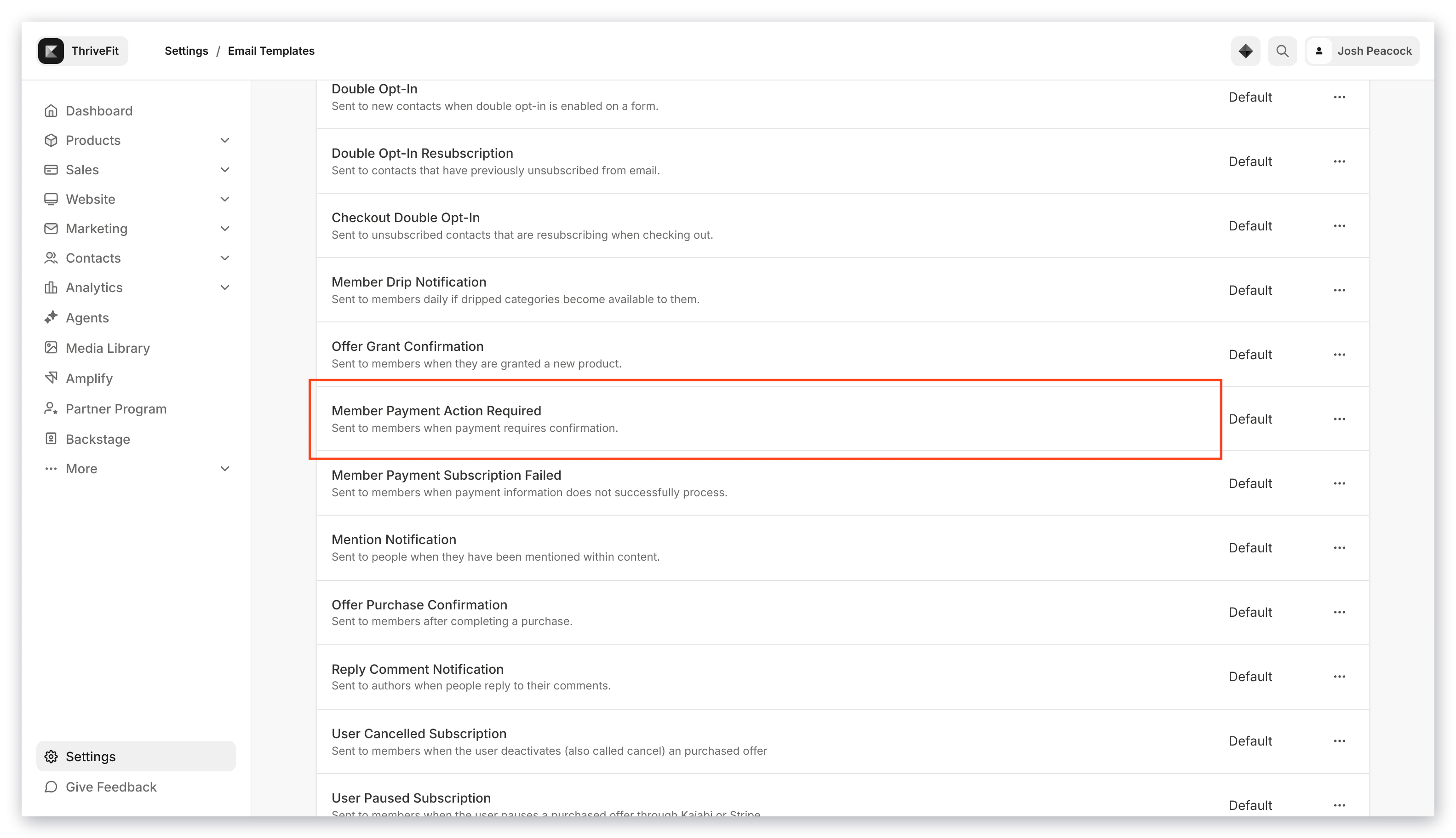The width and height of the screenshot is (1456, 838).
Task: Open options for Mention Notification
Action: pos(1339,548)
